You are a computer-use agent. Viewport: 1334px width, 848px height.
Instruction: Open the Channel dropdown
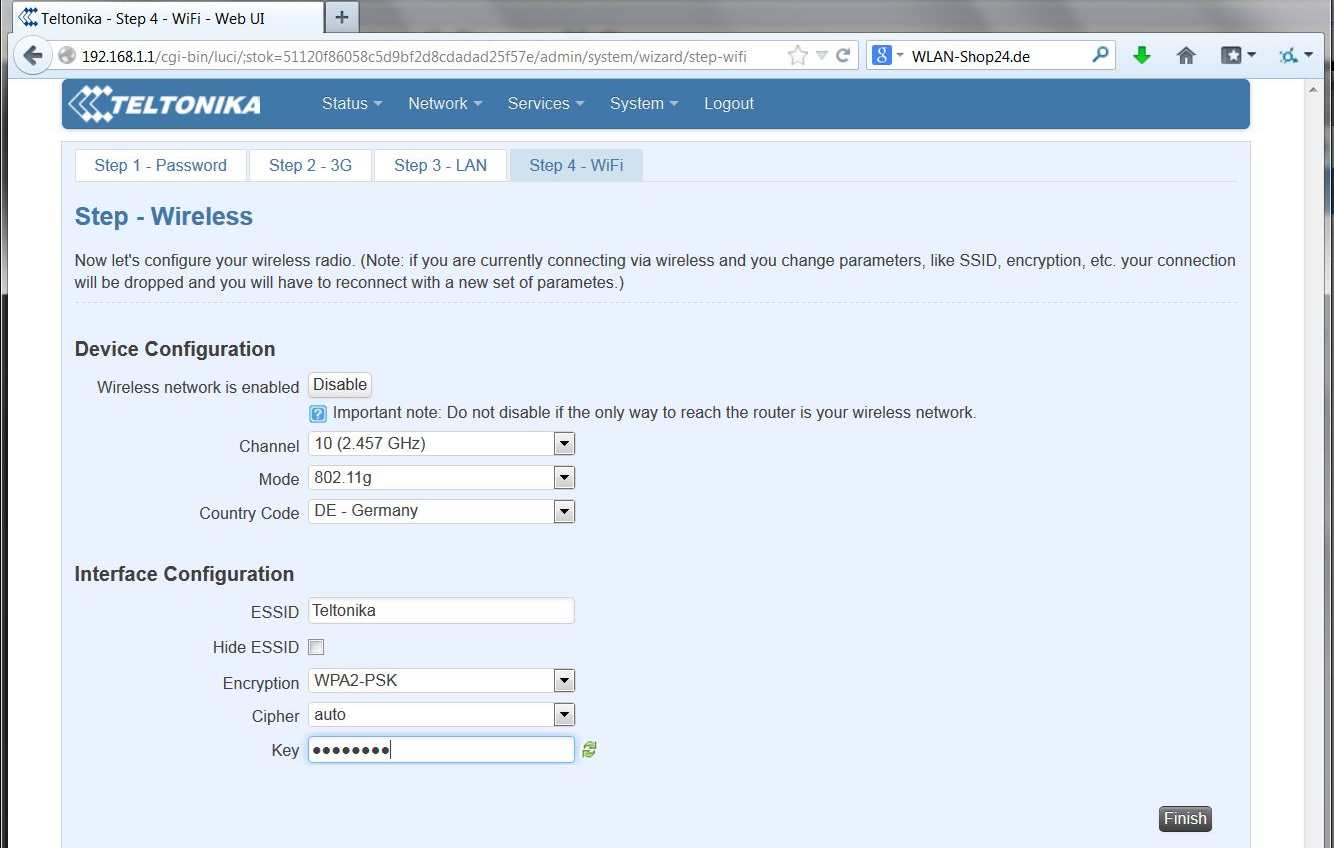(441, 443)
